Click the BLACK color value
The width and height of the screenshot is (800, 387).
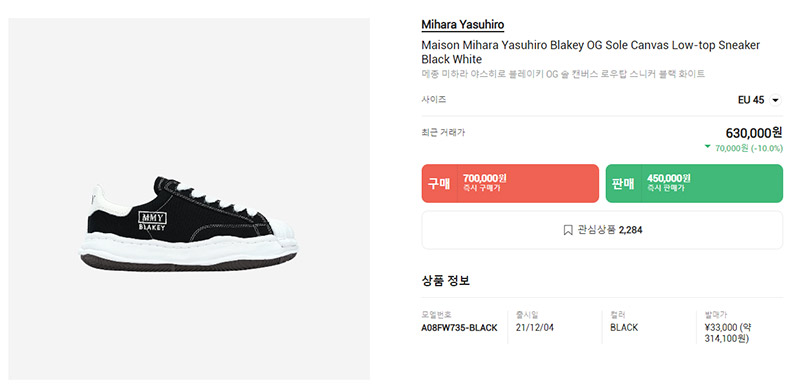click(x=624, y=328)
